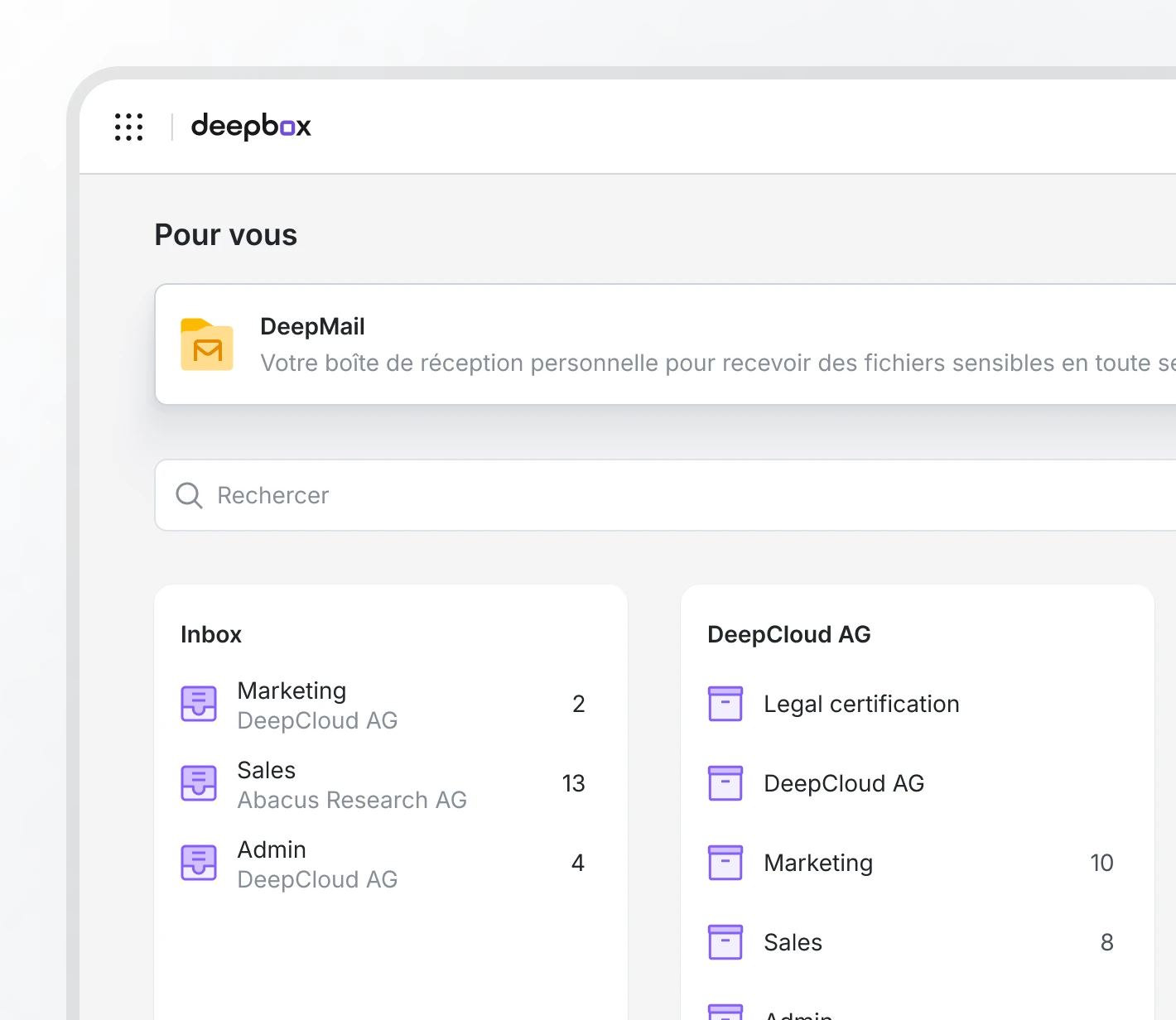Click the Admin inbox tray icon
The image size is (1176, 1020).
(x=199, y=863)
